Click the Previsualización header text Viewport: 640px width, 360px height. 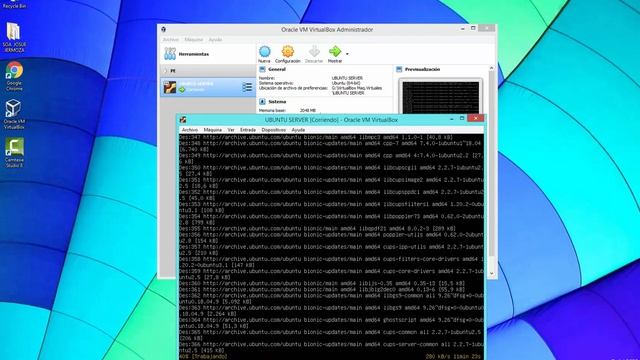pos(422,69)
